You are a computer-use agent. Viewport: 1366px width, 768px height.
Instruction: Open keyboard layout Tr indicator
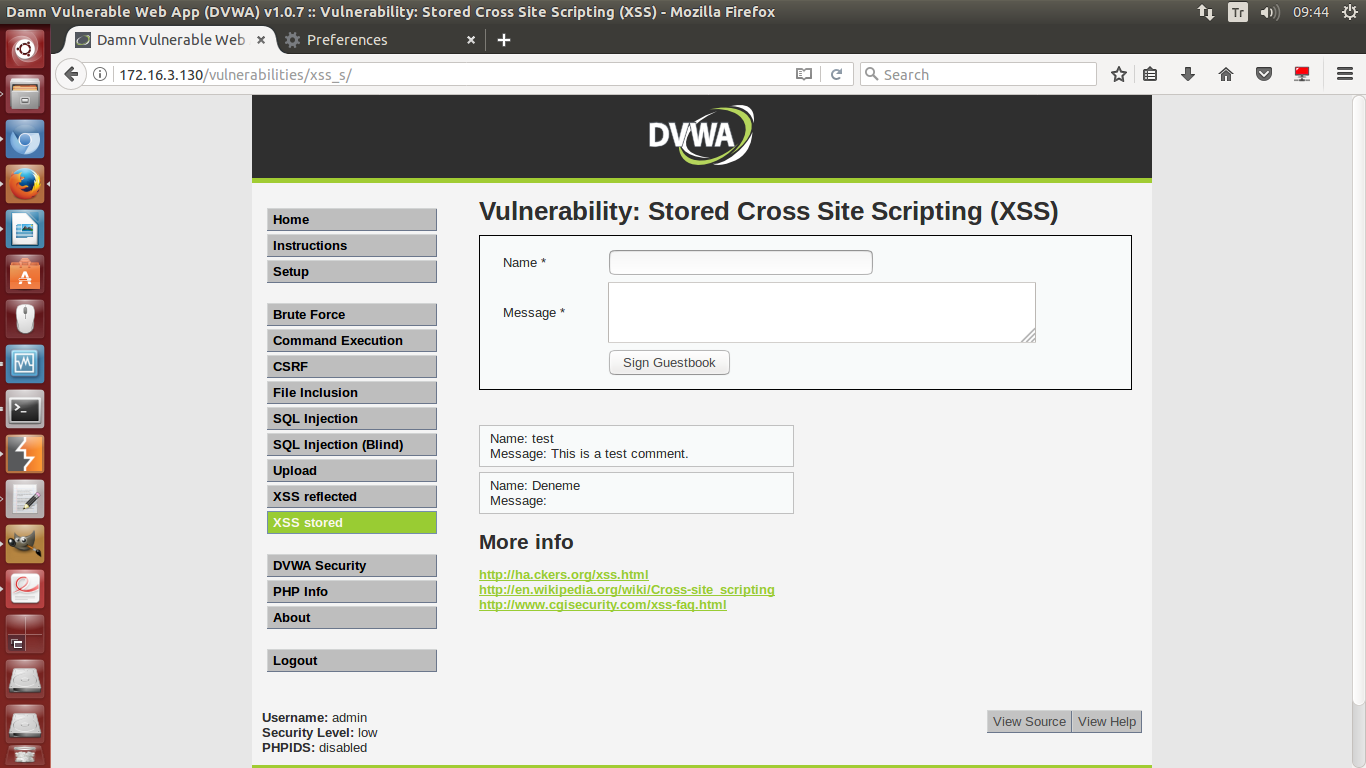[x=1238, y=12]
